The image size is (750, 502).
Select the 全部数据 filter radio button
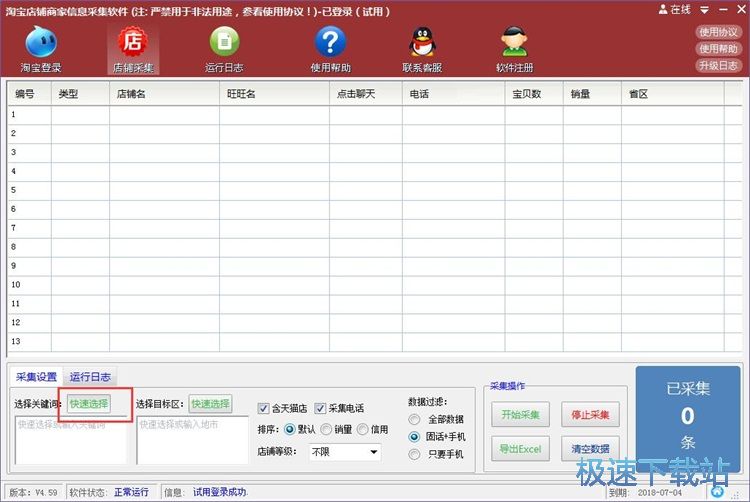coord(414,419)
